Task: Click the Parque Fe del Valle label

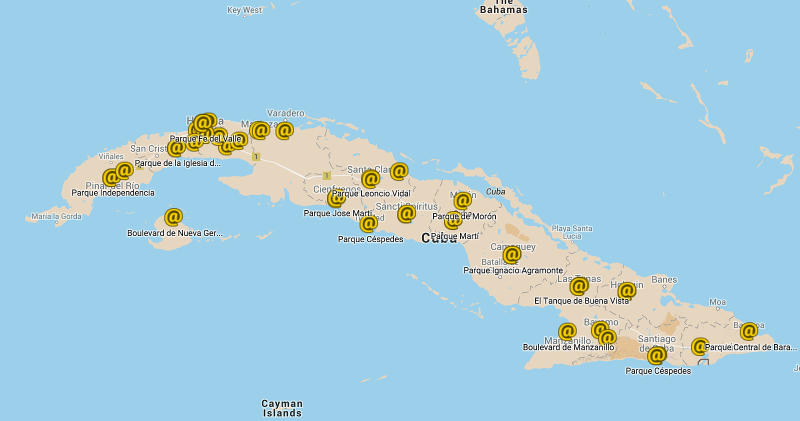Action: click(206, 139)
